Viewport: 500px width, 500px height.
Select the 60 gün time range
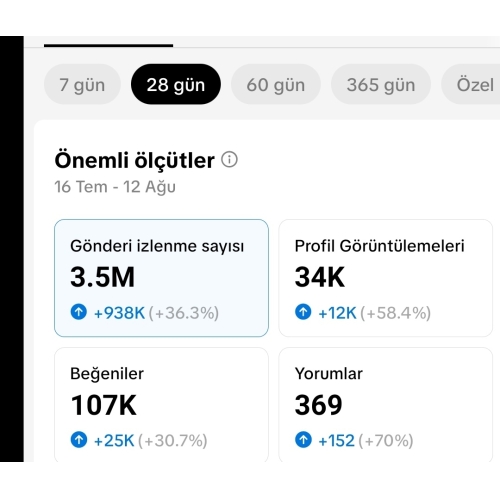(276, 84)
